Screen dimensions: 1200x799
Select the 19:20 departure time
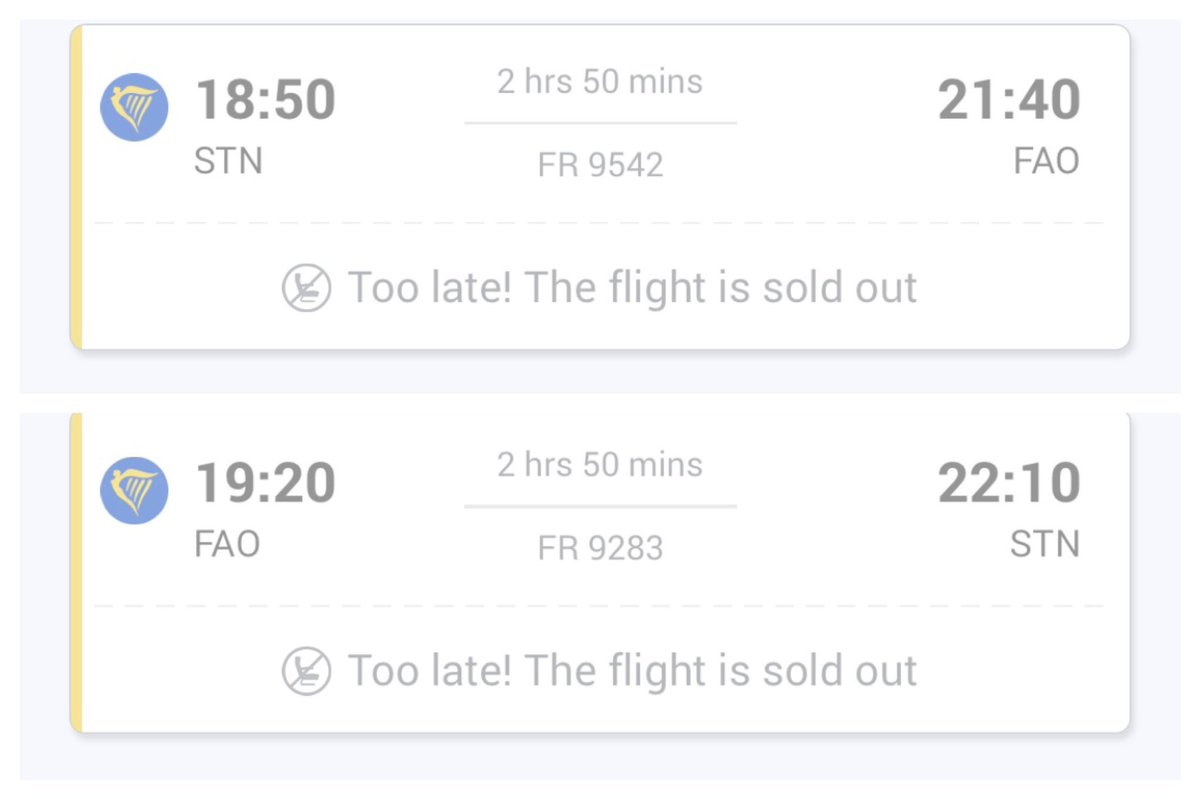tap(265, 483)
